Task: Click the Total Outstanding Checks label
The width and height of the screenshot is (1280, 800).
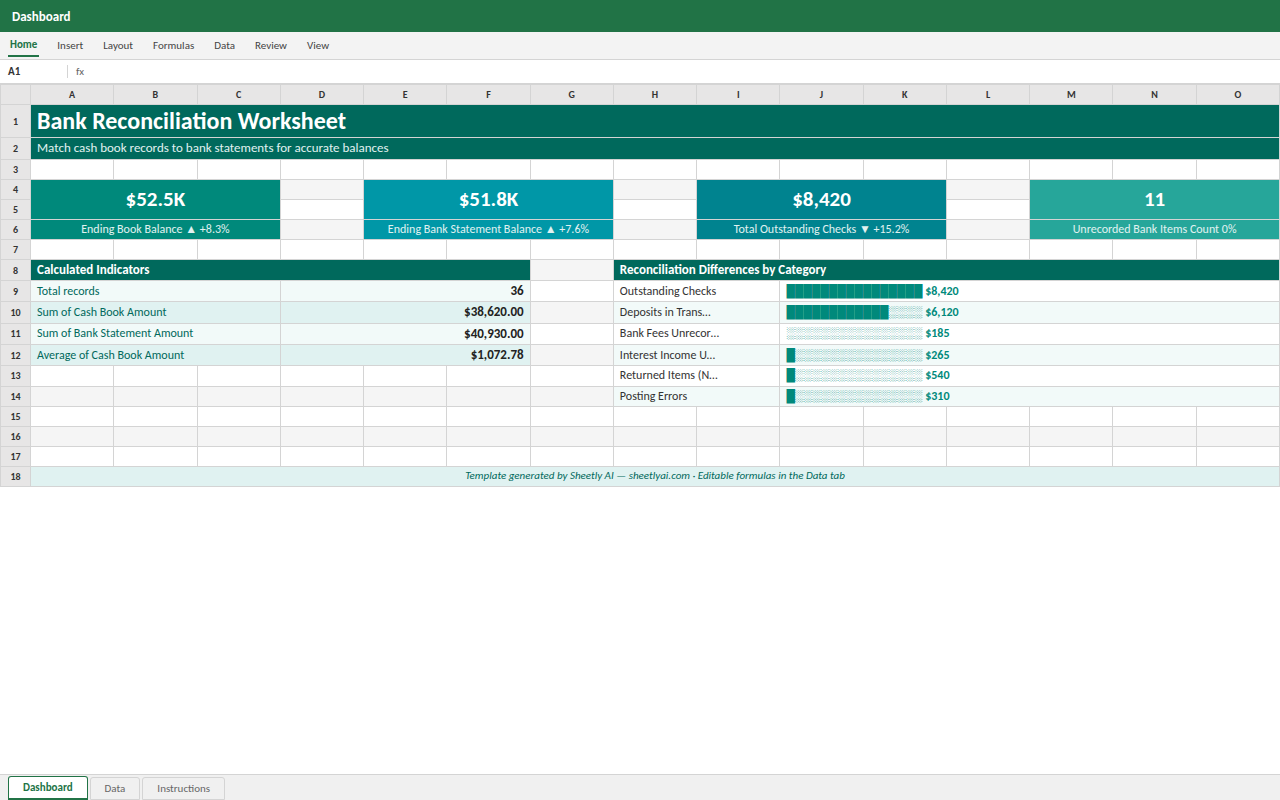Action: (x=821, y=229)
